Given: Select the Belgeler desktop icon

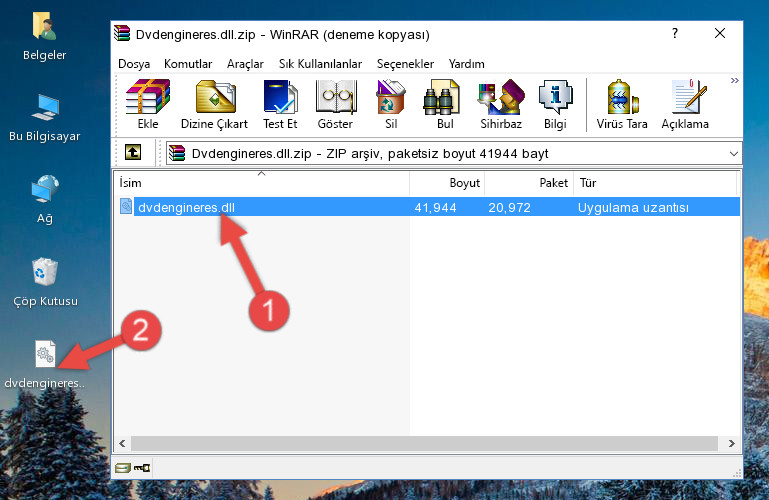Looking at the screenshot, I should (45, 37).
